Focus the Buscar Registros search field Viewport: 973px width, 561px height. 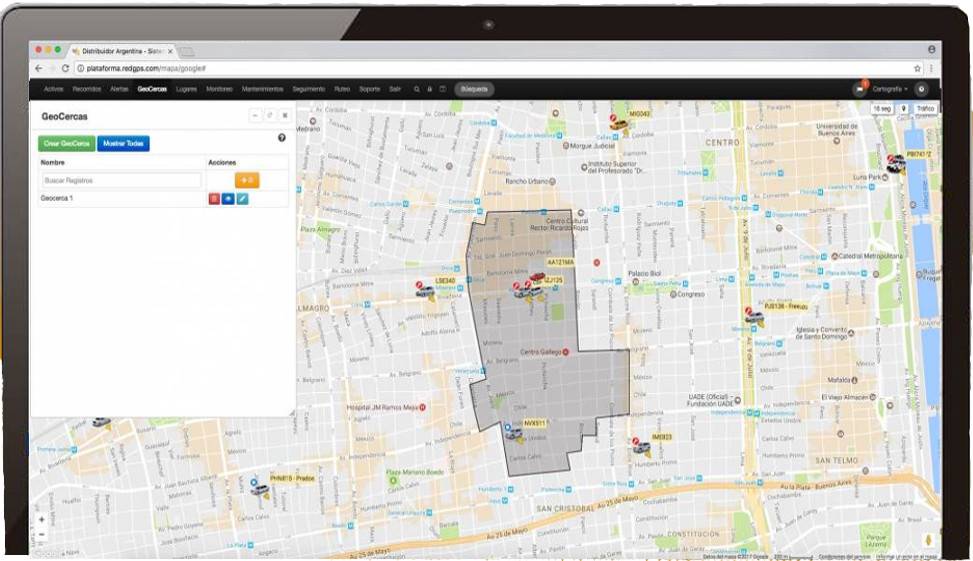point(121,181)
